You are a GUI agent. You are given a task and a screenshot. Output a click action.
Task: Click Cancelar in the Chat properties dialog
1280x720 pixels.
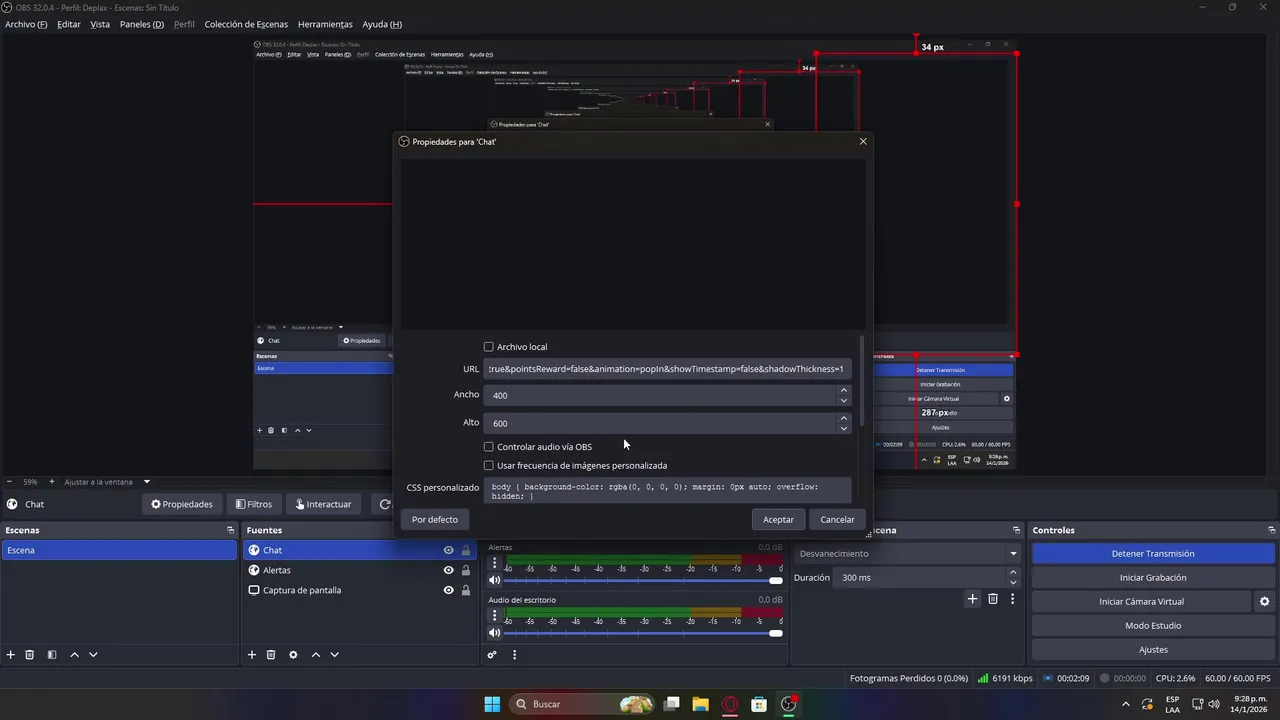coord(838,519)
